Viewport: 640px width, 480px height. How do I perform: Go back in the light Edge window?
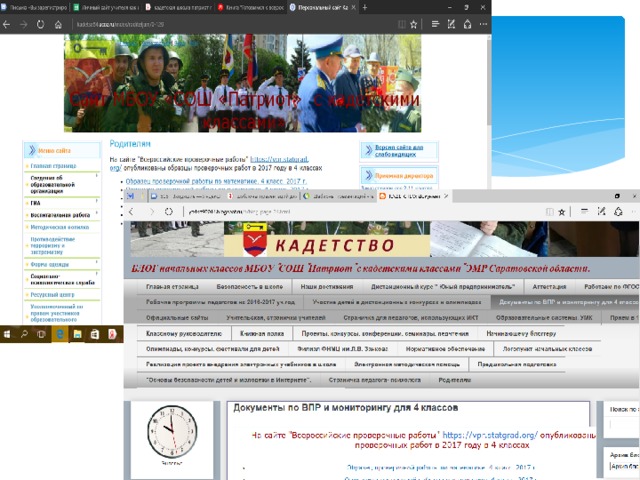click(x=131, y=211)
